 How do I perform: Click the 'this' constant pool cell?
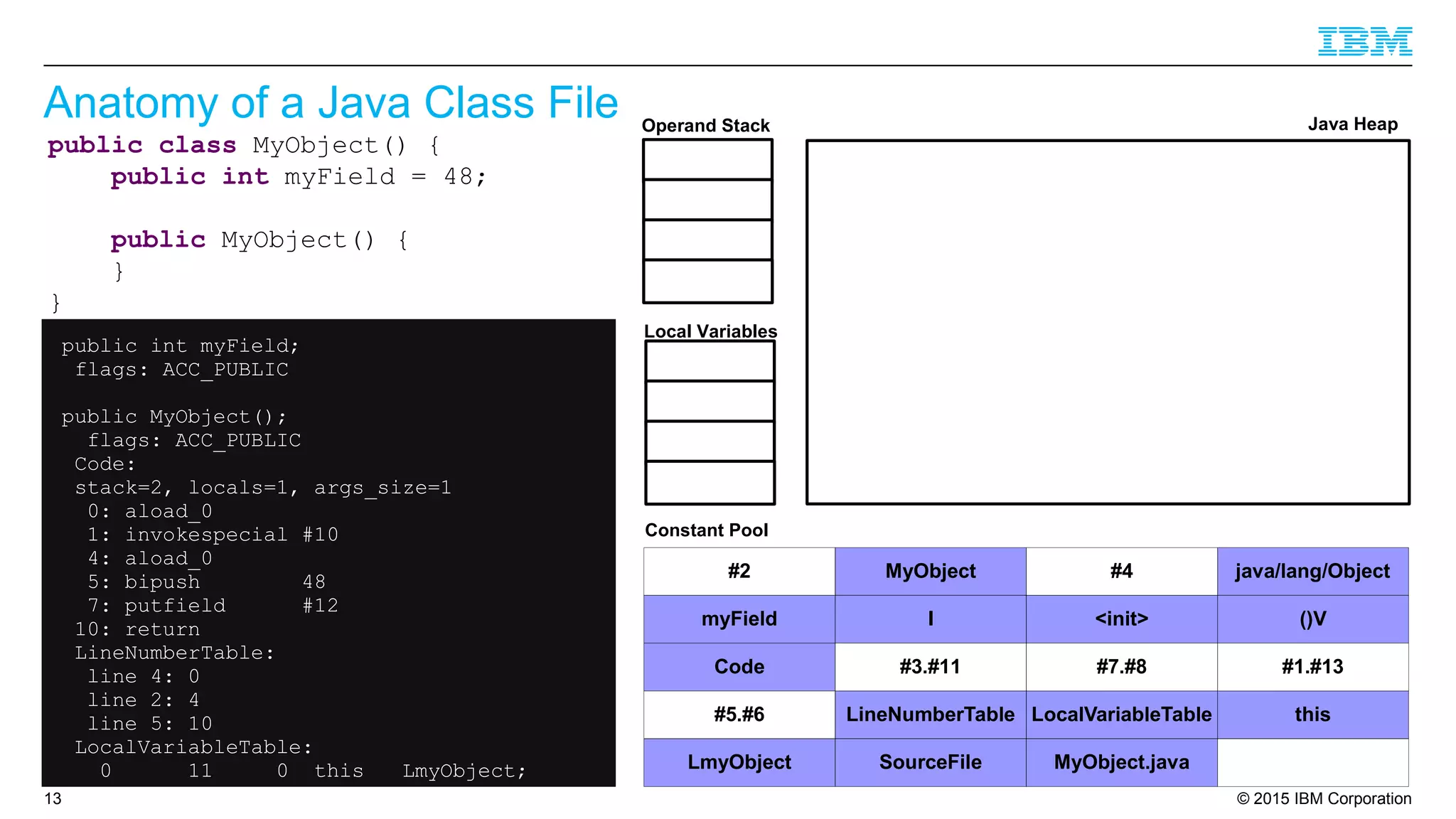click(x=1312, y=714)
